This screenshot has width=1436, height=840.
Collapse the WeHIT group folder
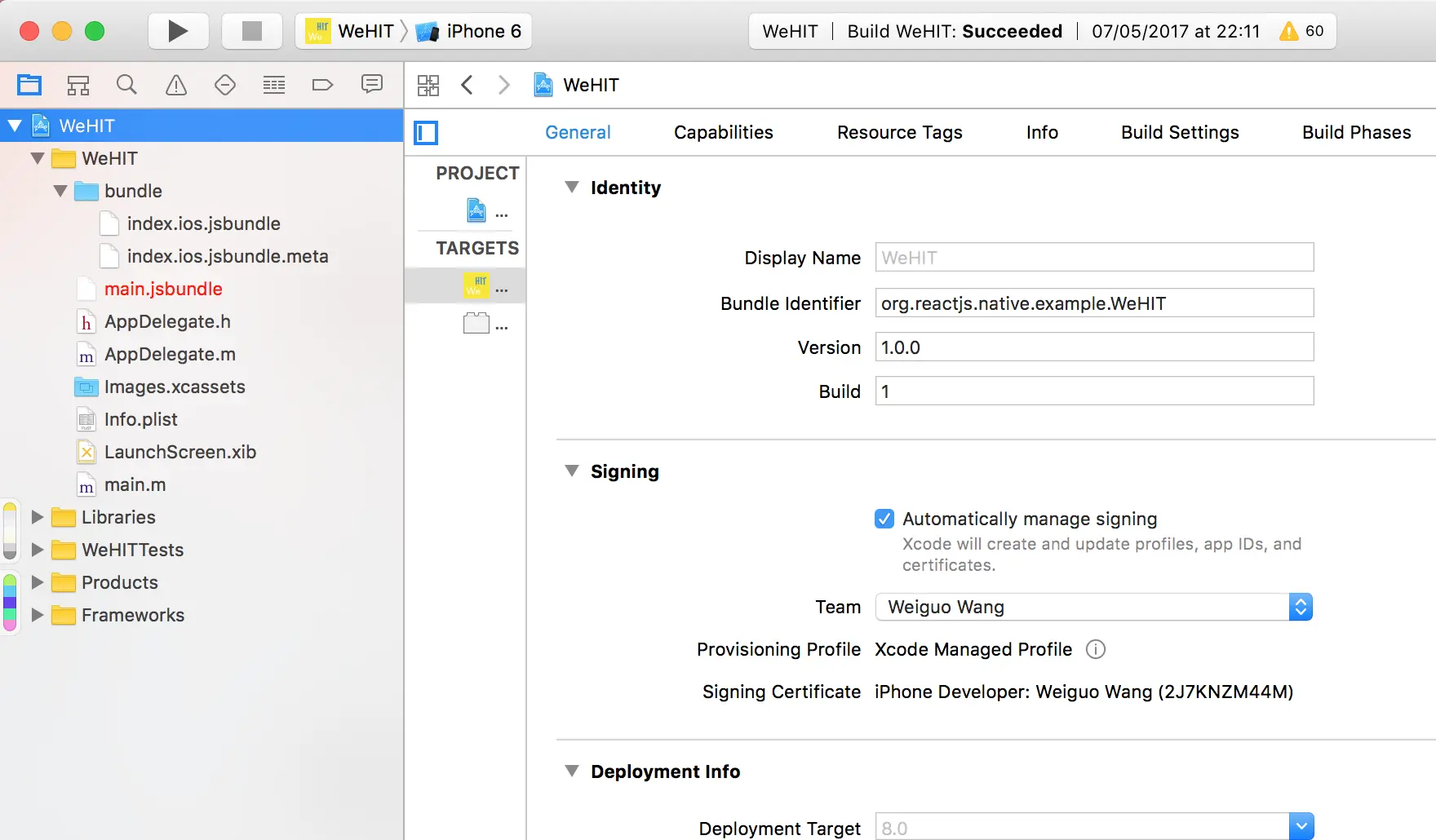click(x=38, y=158)
